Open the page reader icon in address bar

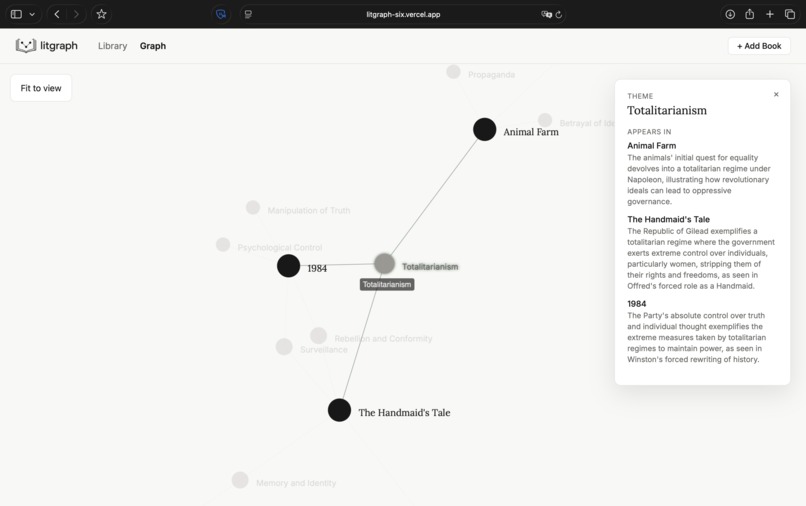248,14
